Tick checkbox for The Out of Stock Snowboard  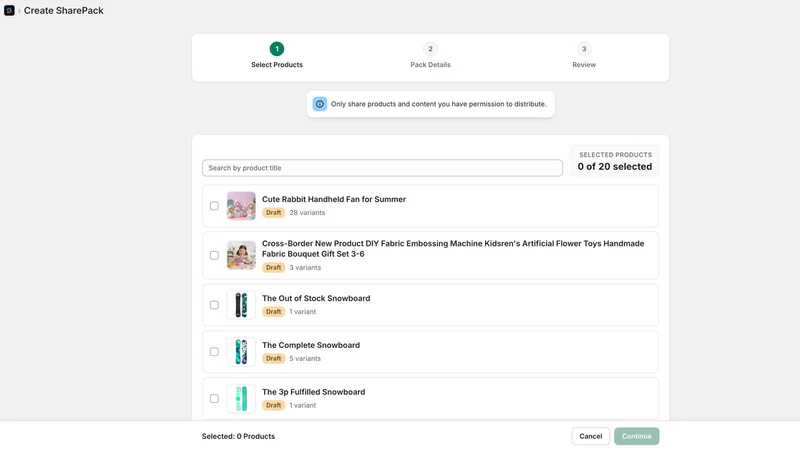(214, 305)
